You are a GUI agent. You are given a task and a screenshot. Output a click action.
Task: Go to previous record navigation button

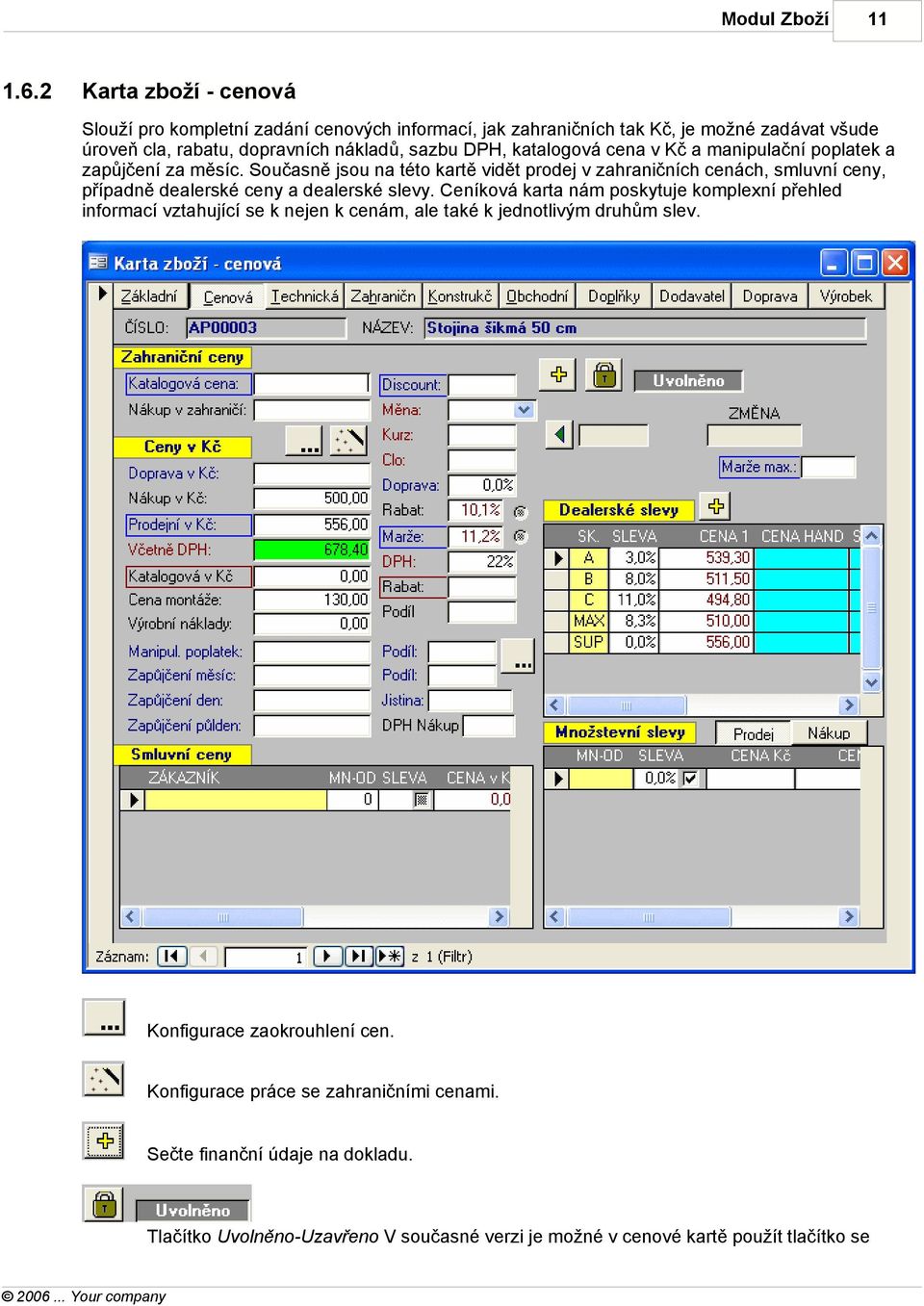202,957
